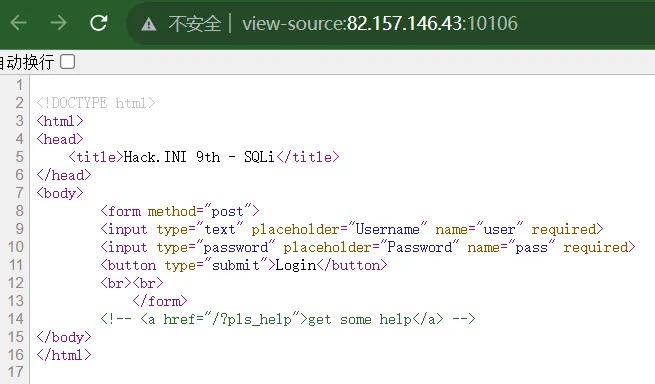The width and height of the screenshot is (655, 384).
Task: Click the closing body tag on line 15
Action: tap(63, 337)
